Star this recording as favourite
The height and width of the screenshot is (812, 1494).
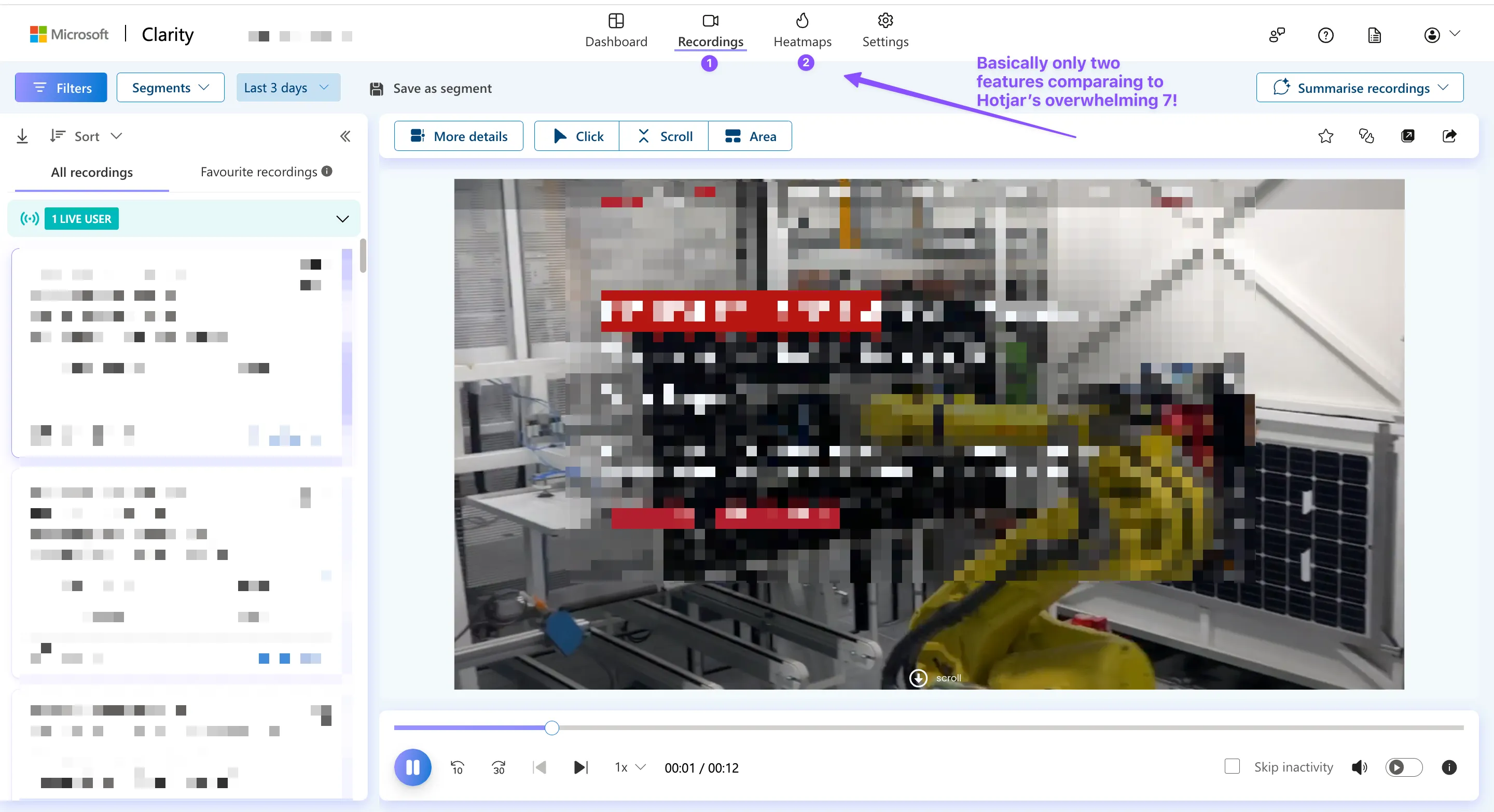pos(1325,136)
